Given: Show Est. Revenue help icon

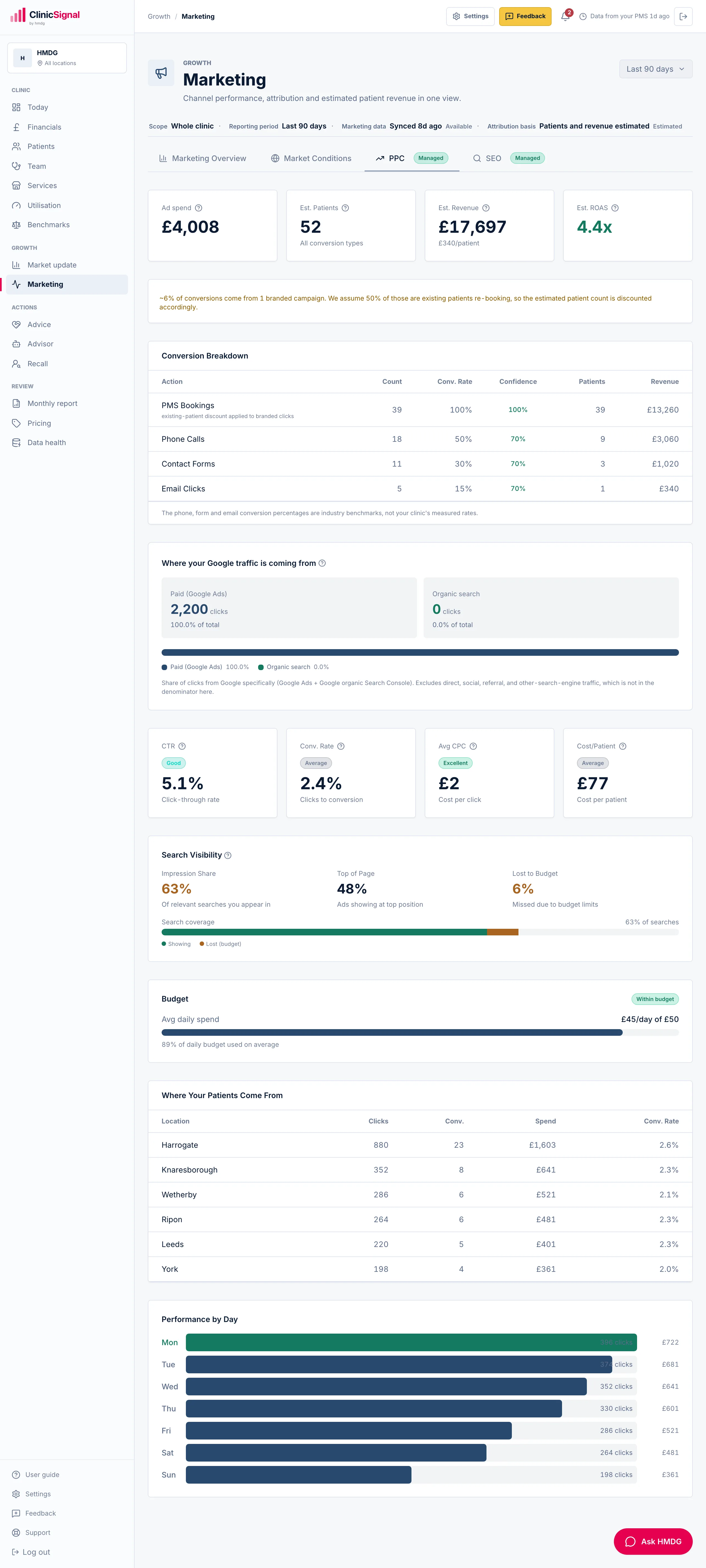Looking at the screenshot, I should tap(486, 208).
